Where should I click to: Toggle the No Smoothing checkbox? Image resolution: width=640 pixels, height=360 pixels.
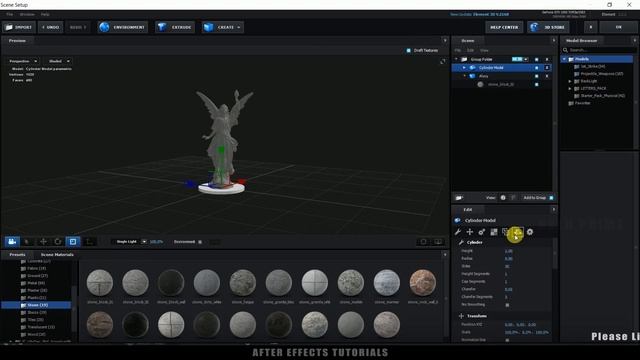pyautogui.click(x=507, y=305)
